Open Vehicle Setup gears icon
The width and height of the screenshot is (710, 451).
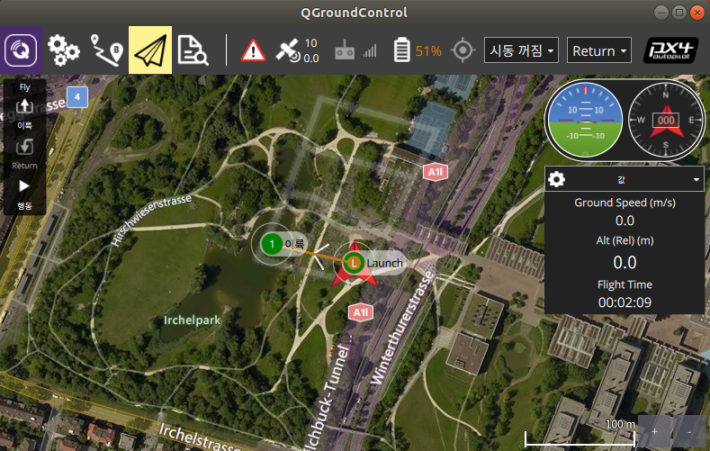tap(63, 50)
